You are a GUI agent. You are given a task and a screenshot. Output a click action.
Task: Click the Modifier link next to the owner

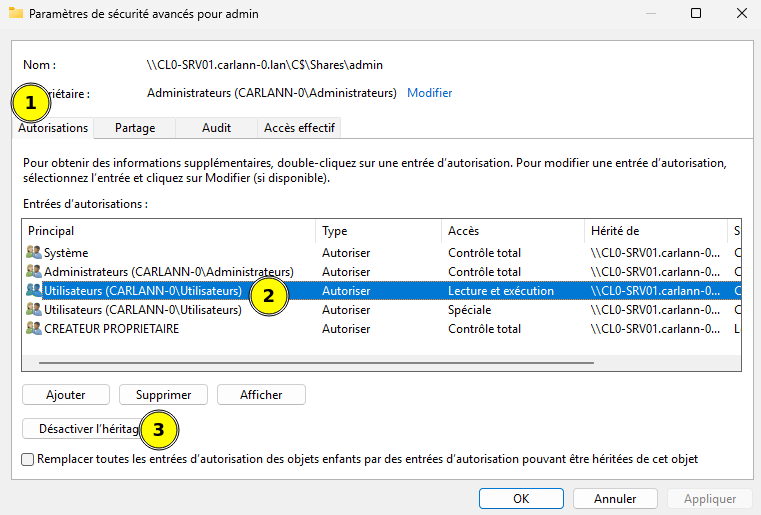click(x=430, y=93)
